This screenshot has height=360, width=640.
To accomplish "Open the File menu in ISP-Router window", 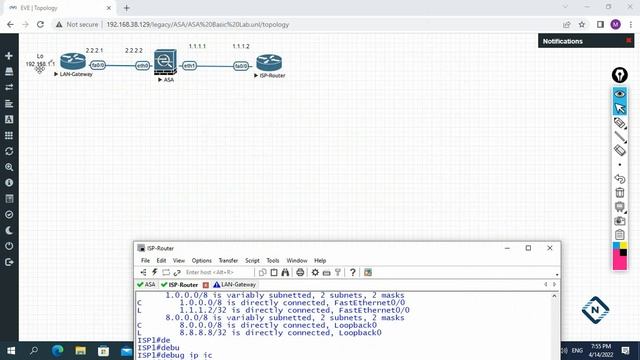I will (145, 260).
